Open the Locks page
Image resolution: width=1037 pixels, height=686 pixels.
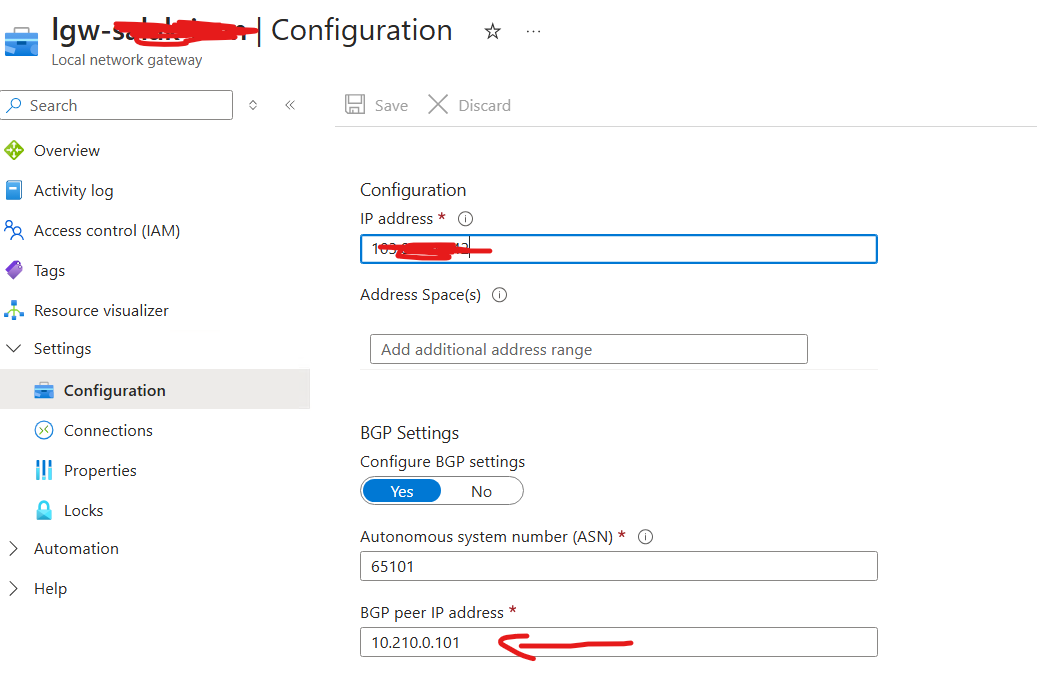pyautogui.click(x=83, y=511)
